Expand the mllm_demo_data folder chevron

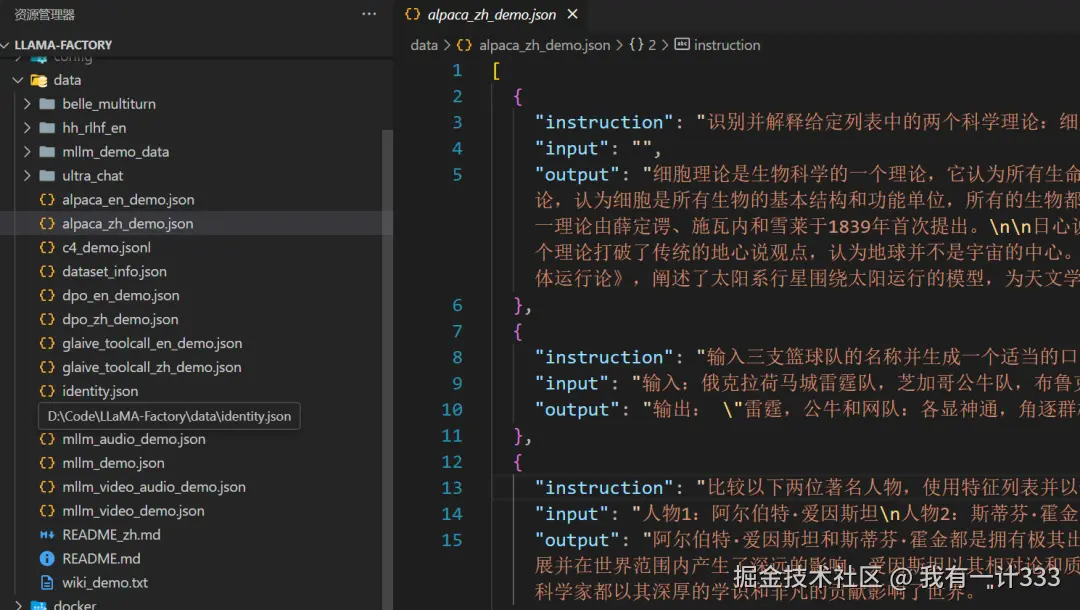pyautogui.click(x=27, y=151)
